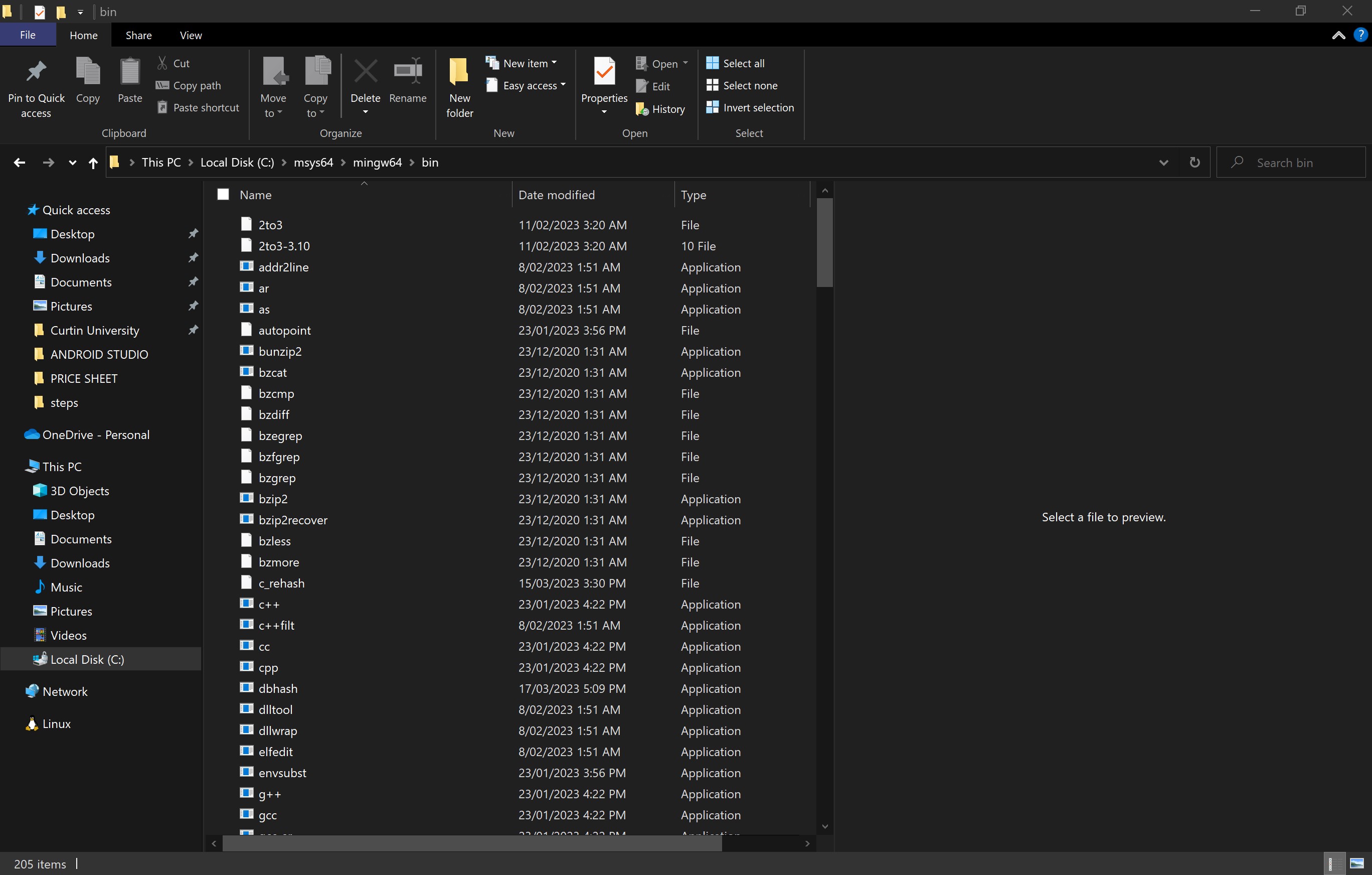Click the Rename icon
This screenshot has height=875, width=1372.
click(x=408, y=71)
